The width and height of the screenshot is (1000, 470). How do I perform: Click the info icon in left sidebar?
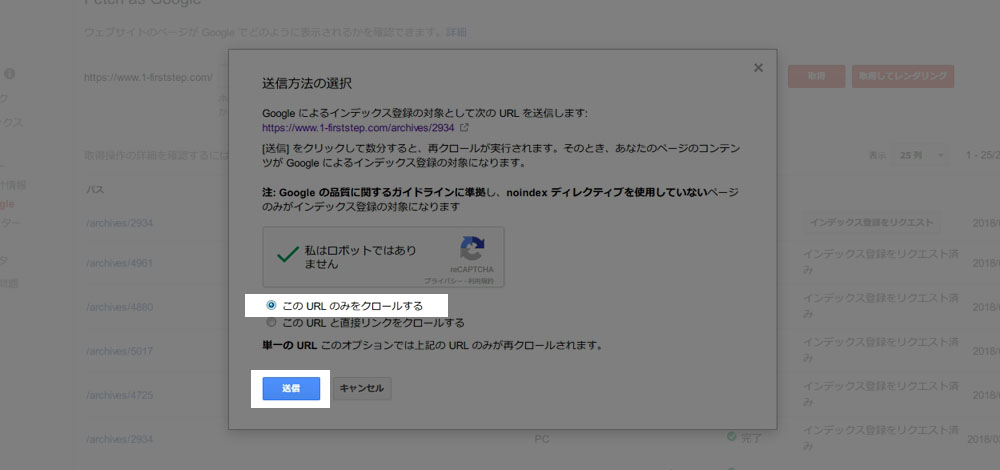pos(9,74)
